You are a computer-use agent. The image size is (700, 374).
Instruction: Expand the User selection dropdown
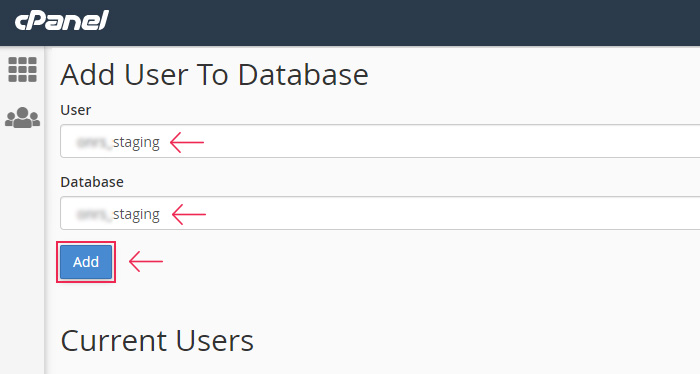tap(380, 141)
